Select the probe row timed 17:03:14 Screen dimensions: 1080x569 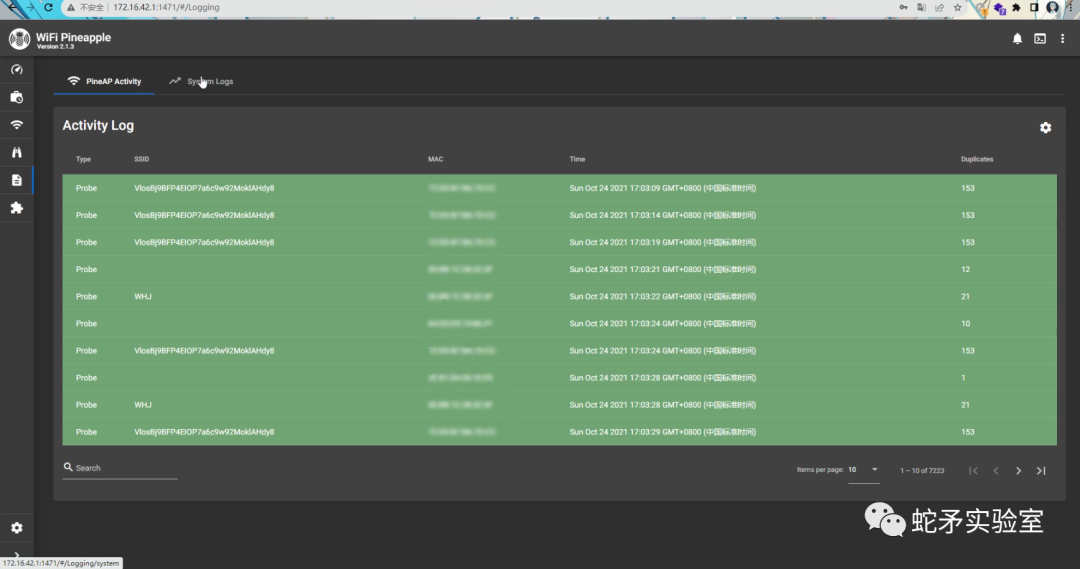tap(559, 215)
